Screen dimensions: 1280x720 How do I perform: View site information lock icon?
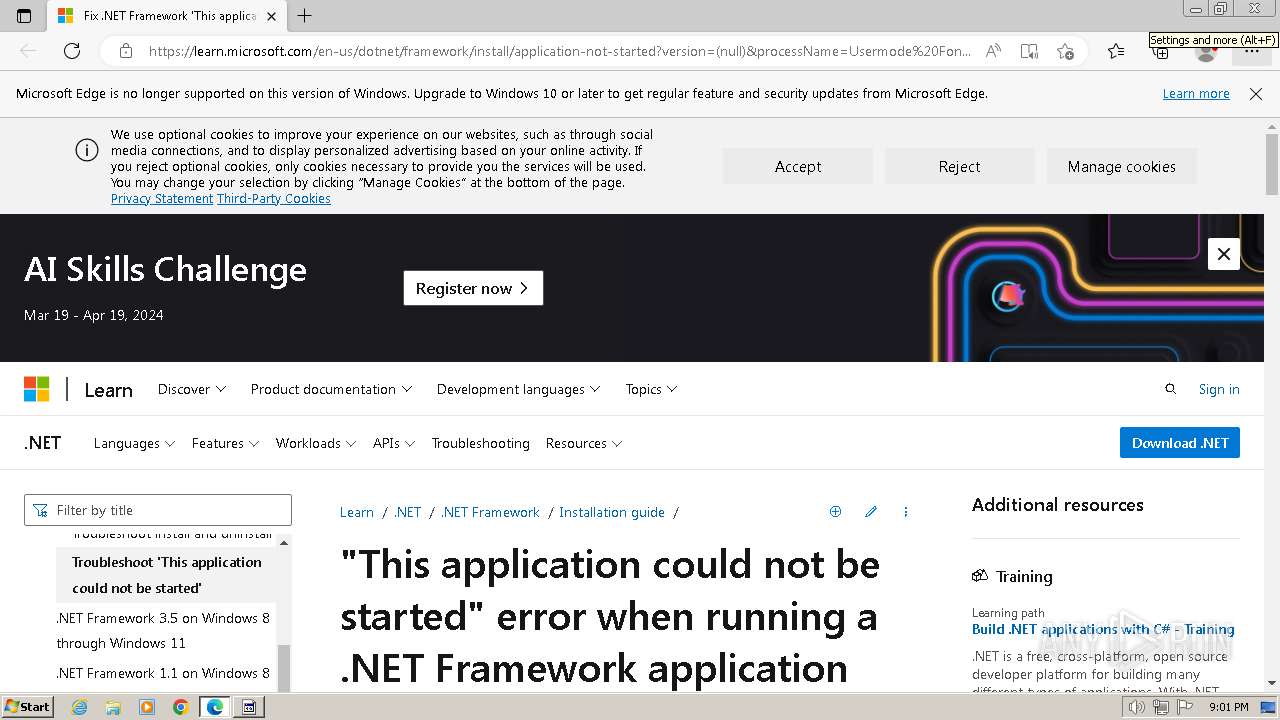pyautogui.click(x=126, y=51)
